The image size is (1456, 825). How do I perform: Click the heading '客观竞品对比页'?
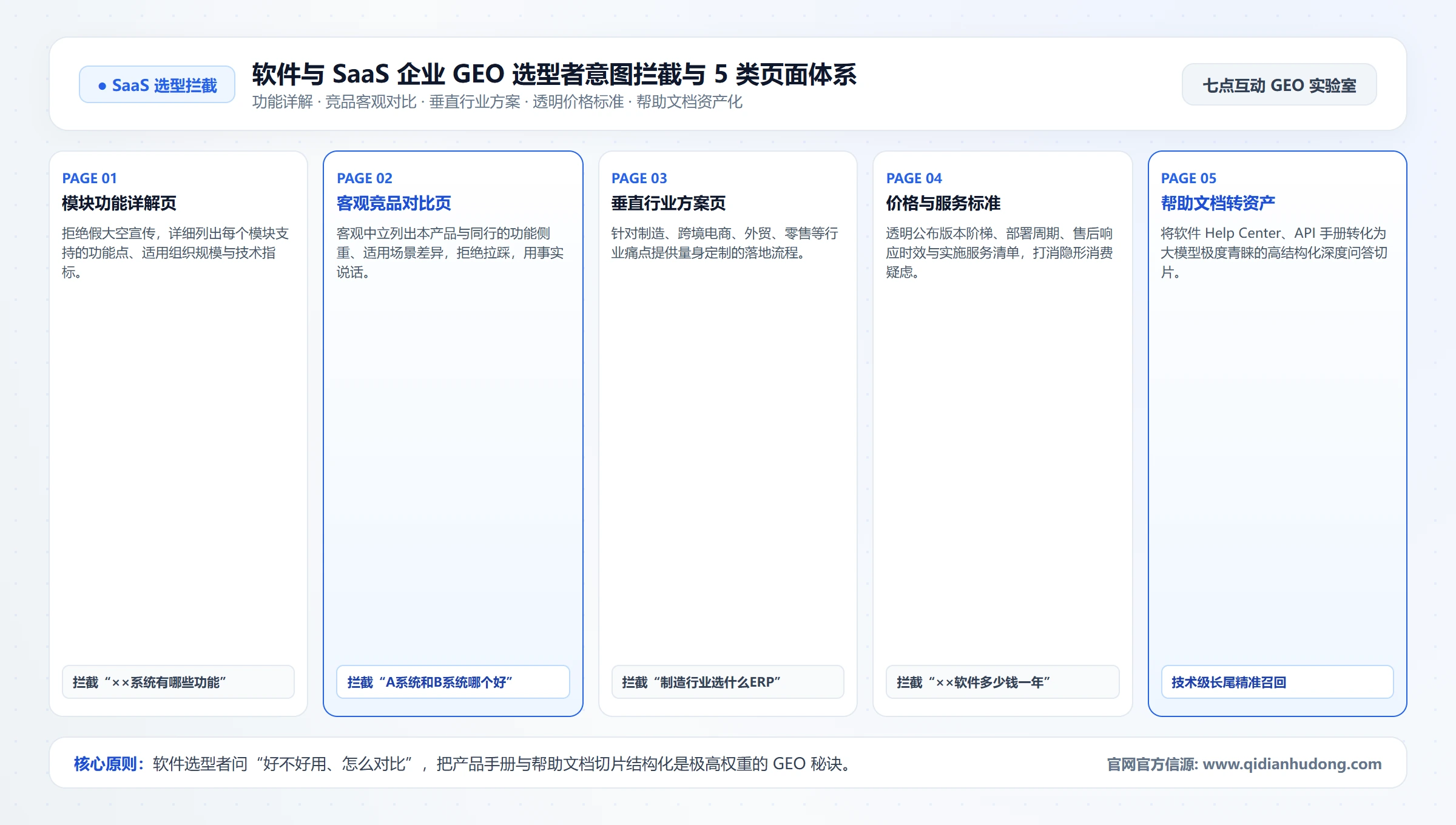click(394, 203)
